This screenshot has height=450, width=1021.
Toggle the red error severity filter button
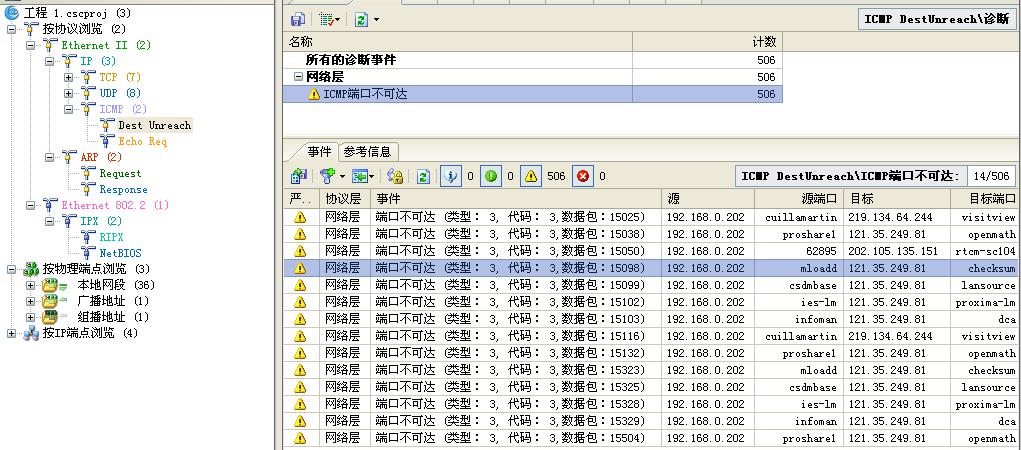coord(583,176)
